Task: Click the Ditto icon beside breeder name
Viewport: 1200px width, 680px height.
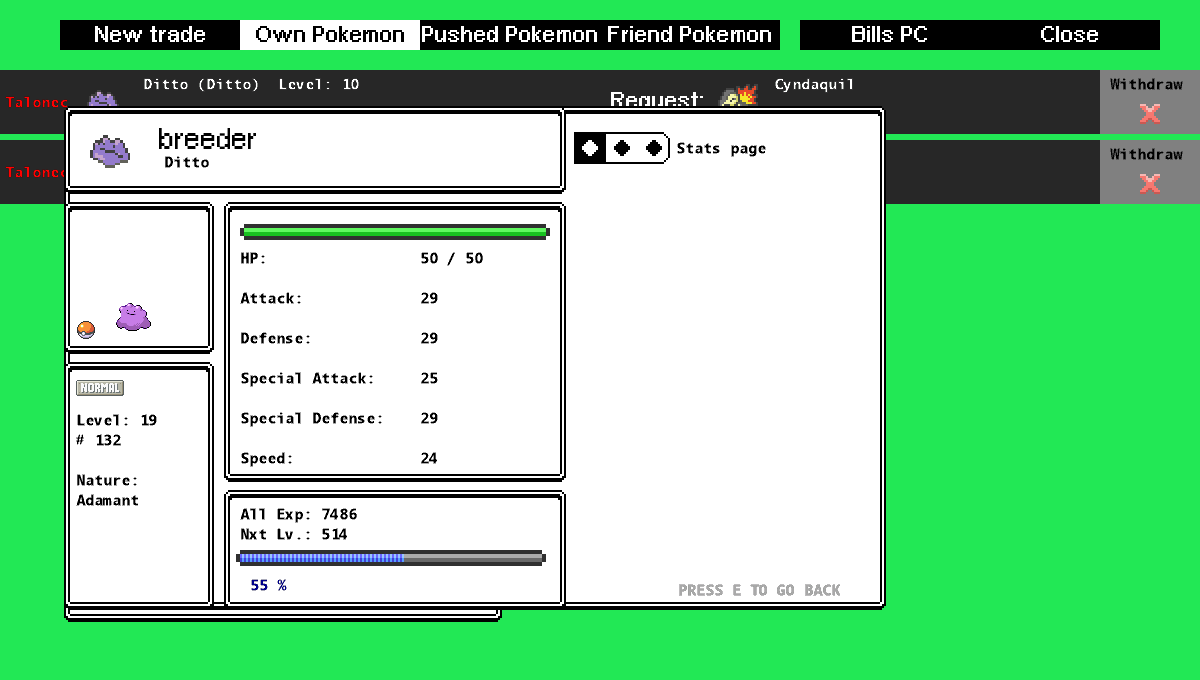Action: point(110,151)
